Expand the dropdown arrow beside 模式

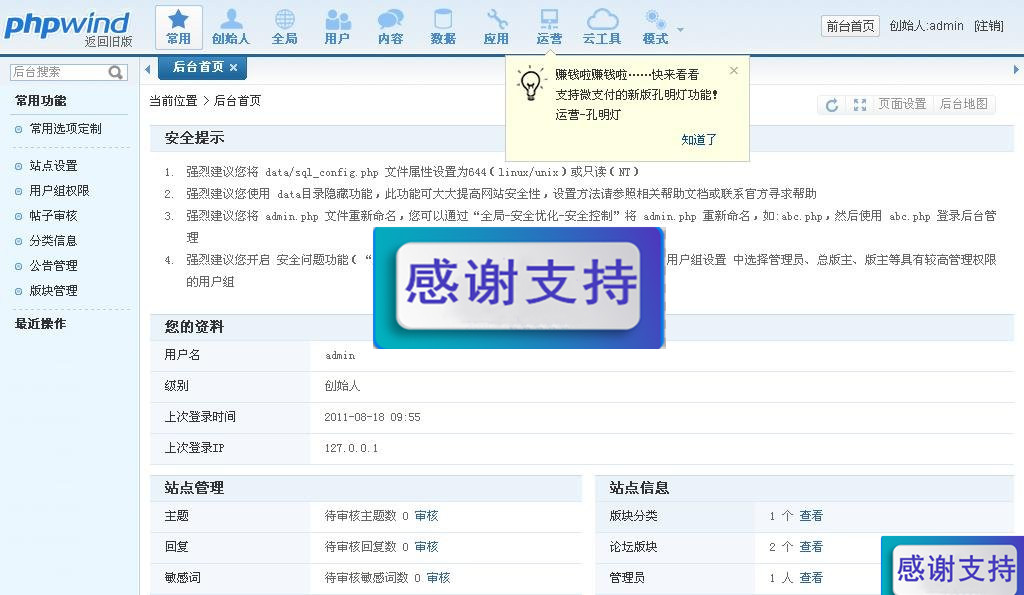point(680,29)
